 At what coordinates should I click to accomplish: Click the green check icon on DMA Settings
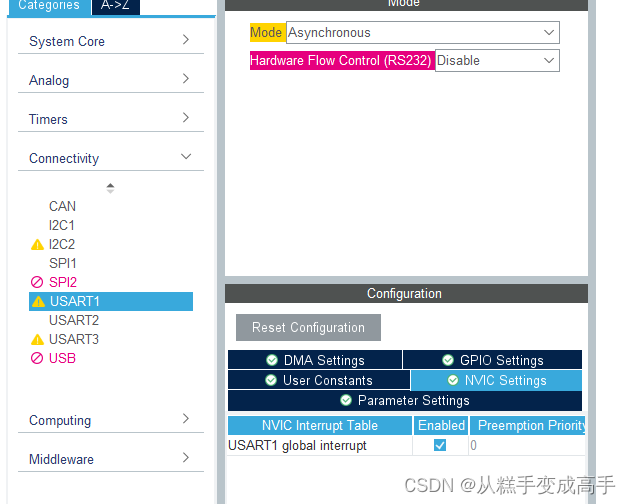272,360
